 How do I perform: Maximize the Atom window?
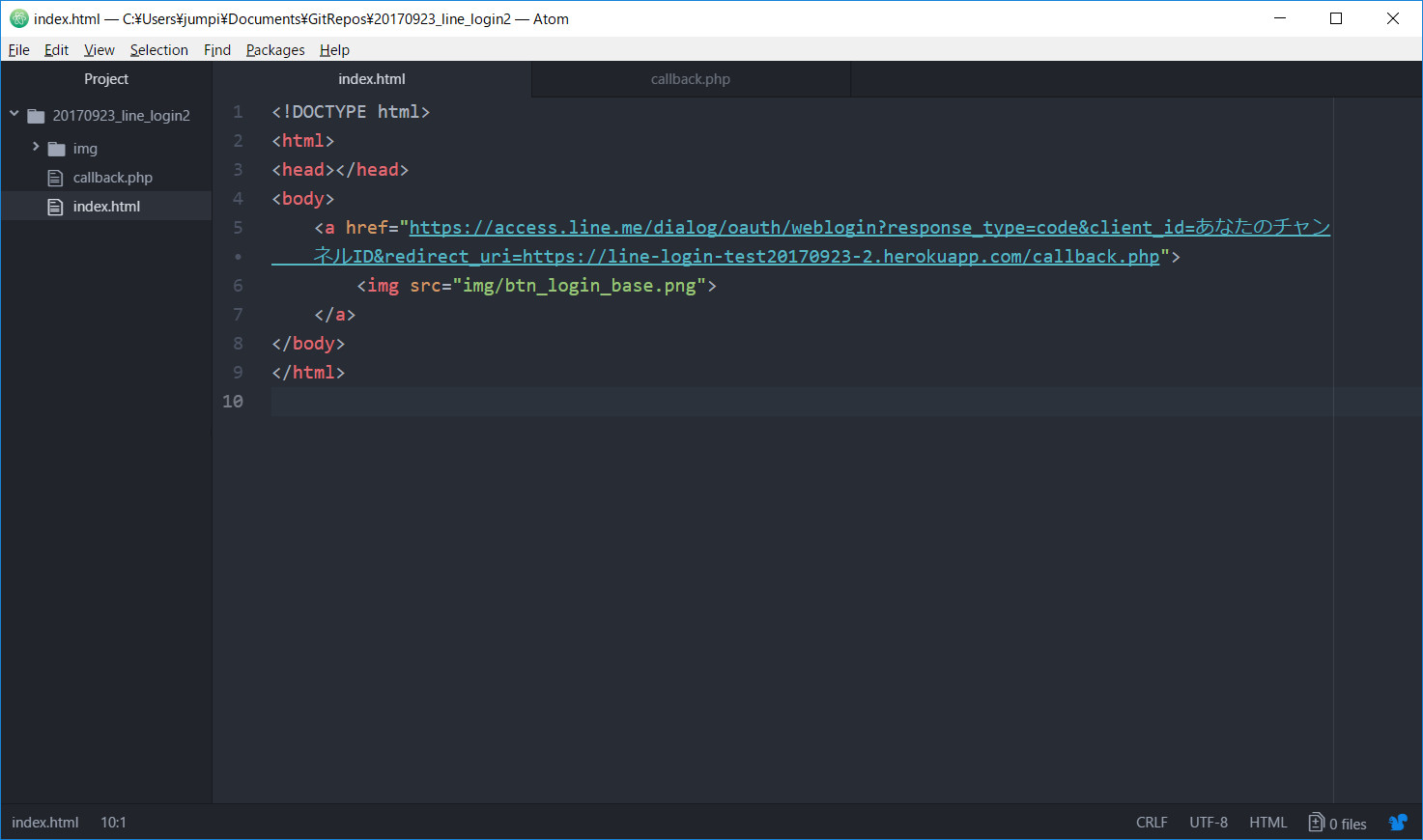[1336, 18]
